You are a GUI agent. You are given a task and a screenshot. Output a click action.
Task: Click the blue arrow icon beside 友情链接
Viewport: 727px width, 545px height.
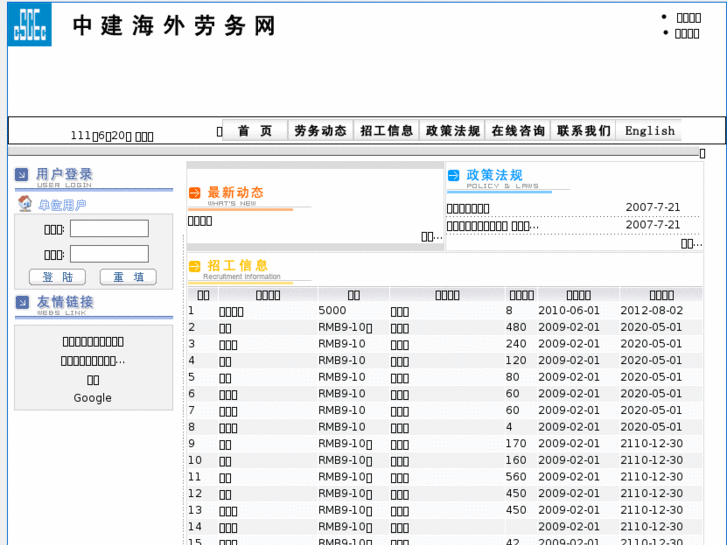coord(22,302)
